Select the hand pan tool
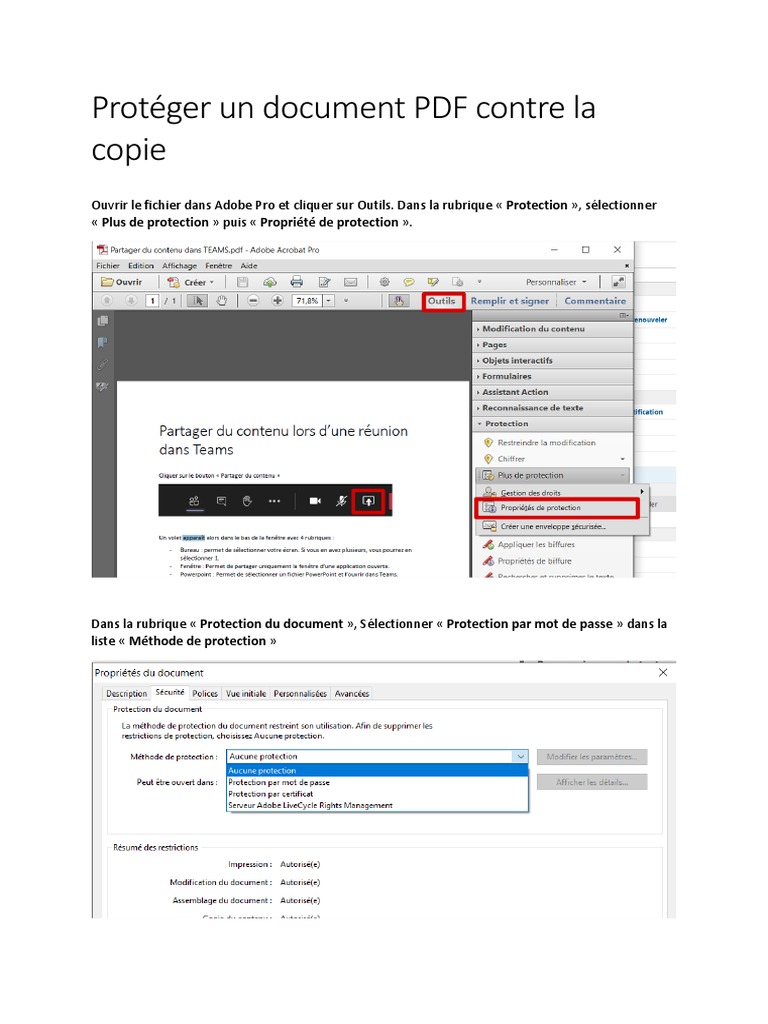The width and height of the screenshot is (768, 1024). (222, 300)
